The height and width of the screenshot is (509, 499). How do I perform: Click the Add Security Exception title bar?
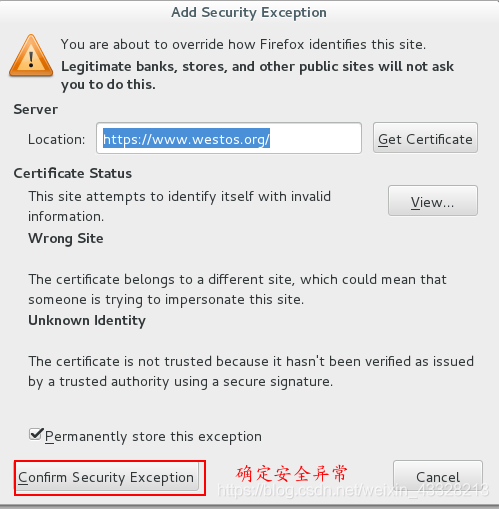[x=249, y=13]
